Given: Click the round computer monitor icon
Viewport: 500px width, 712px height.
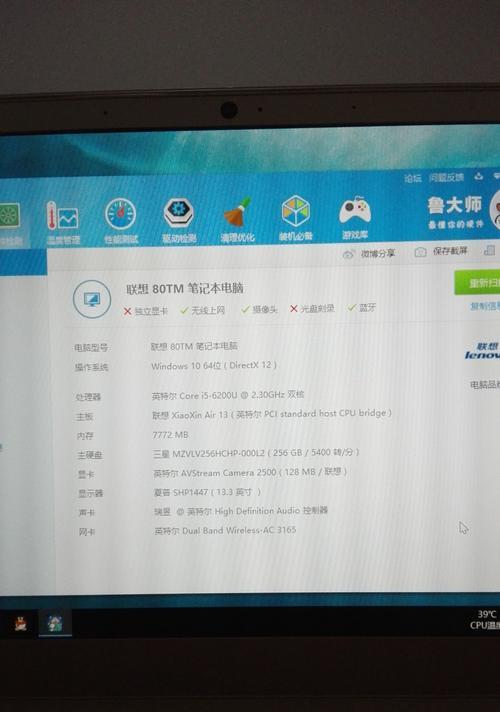Looking at the screenshot, I should 92,299.
